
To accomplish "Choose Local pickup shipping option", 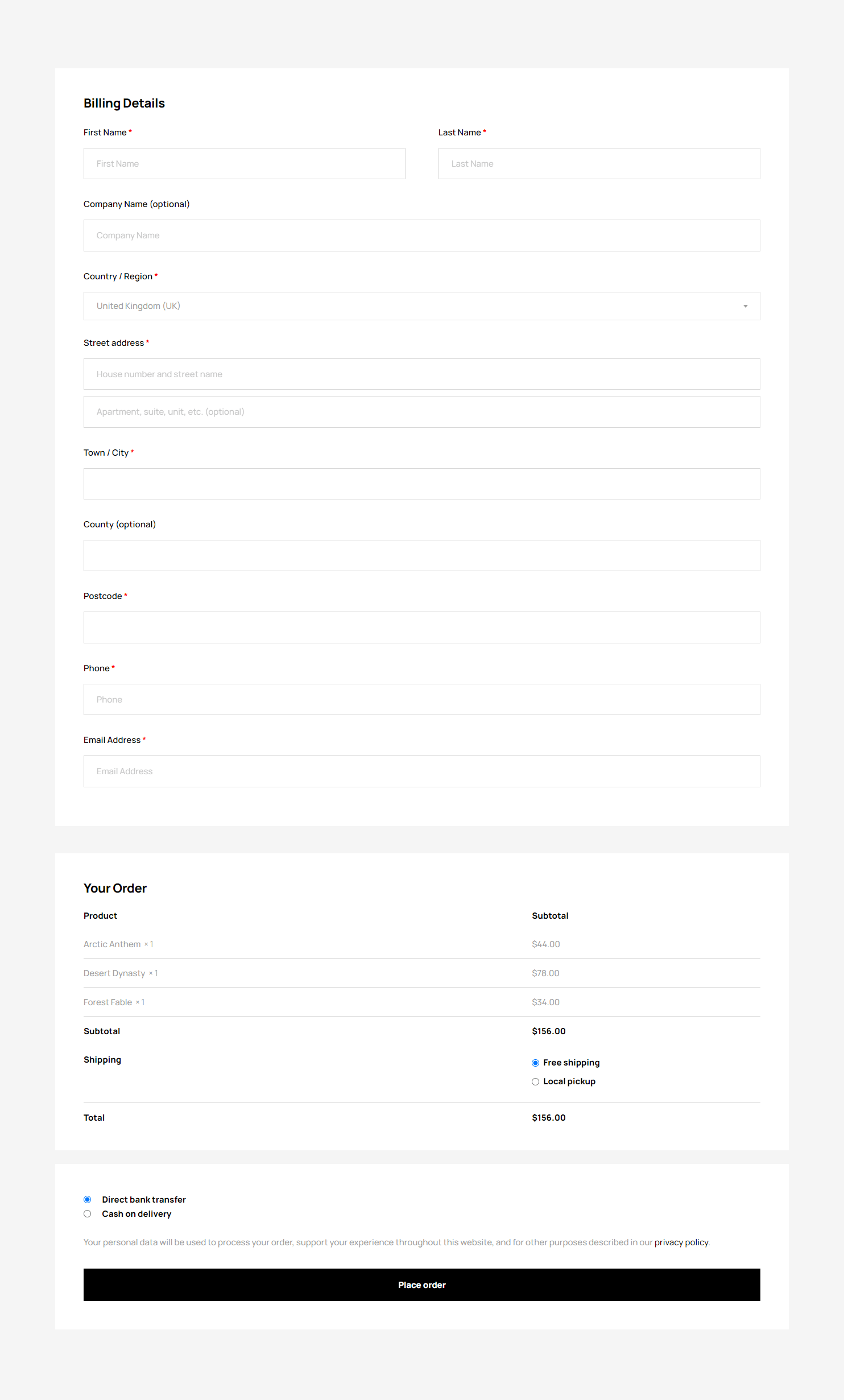I will 535,1082.
